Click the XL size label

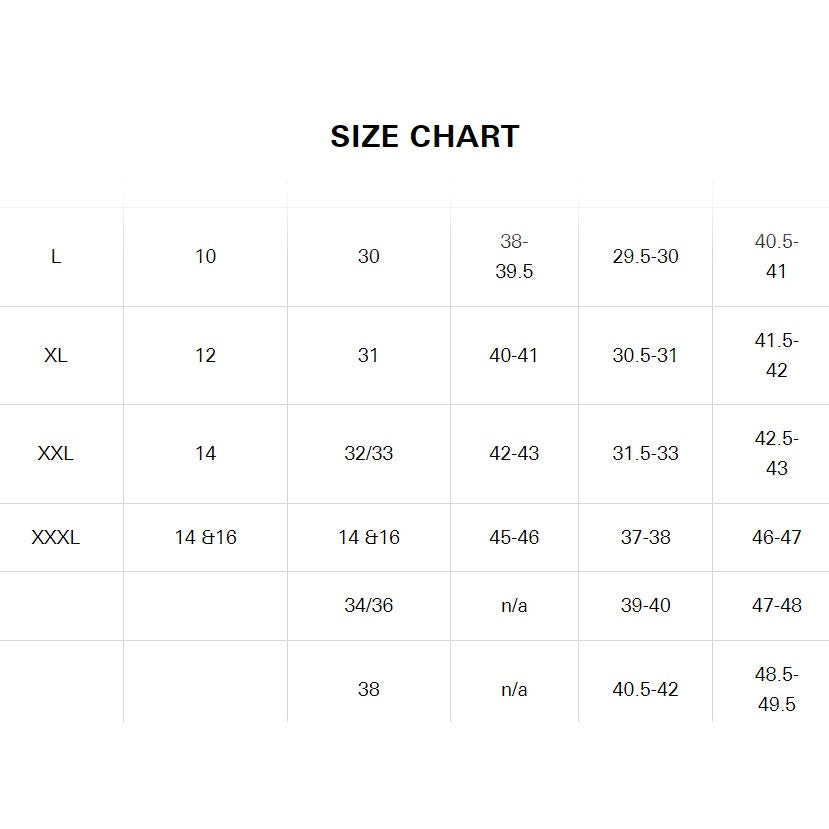click(56, 355)
